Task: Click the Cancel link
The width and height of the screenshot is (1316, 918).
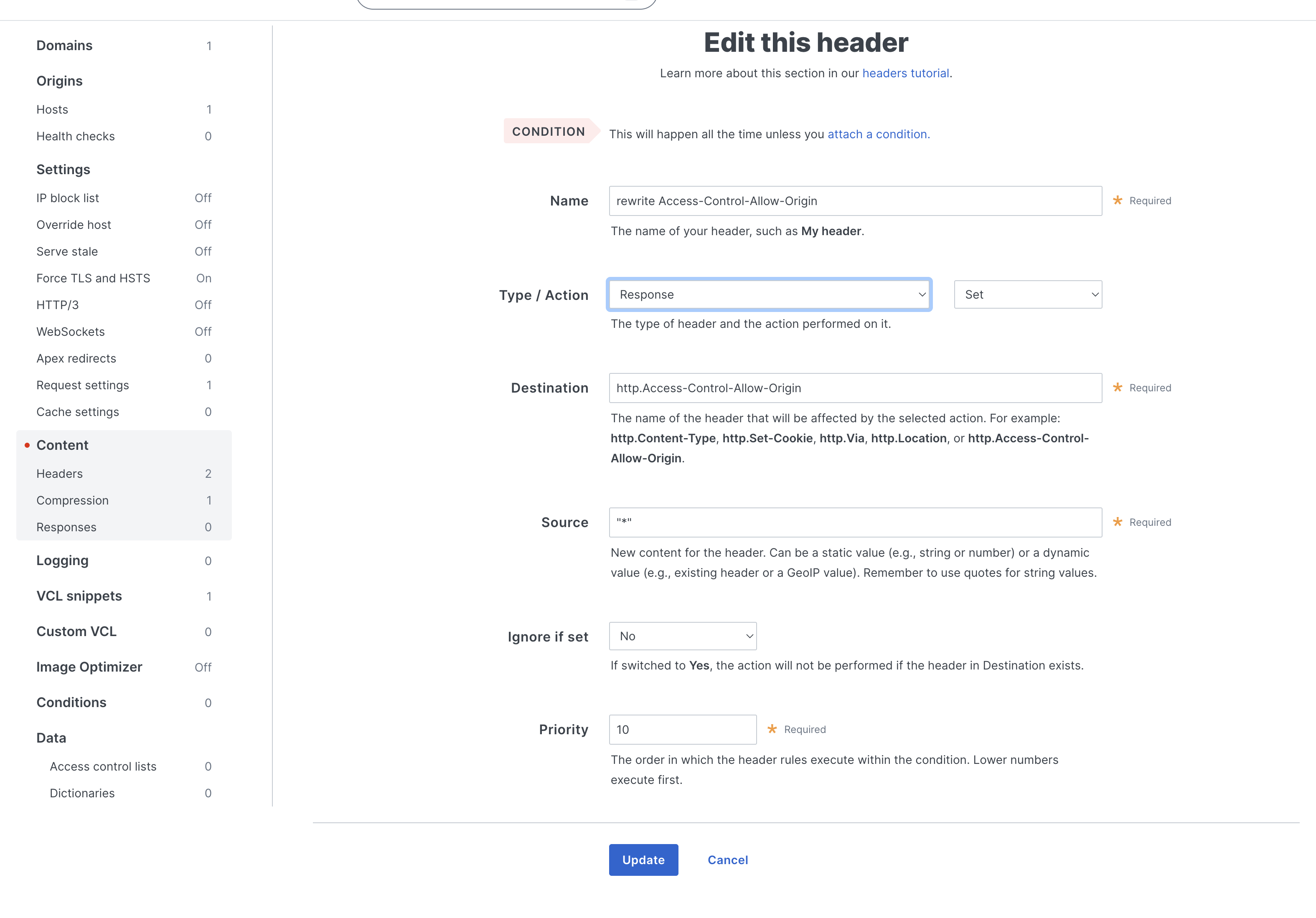Action: 727,860
